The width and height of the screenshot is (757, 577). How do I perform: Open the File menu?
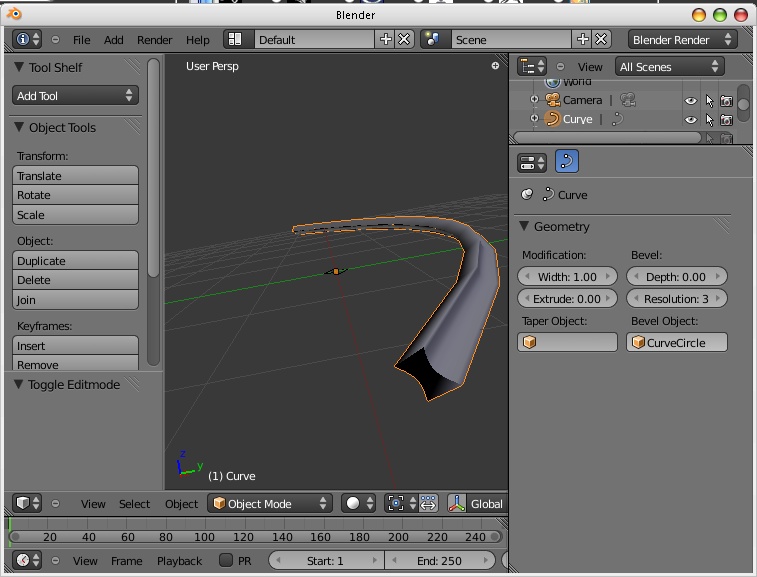click(x=82, y=40)
